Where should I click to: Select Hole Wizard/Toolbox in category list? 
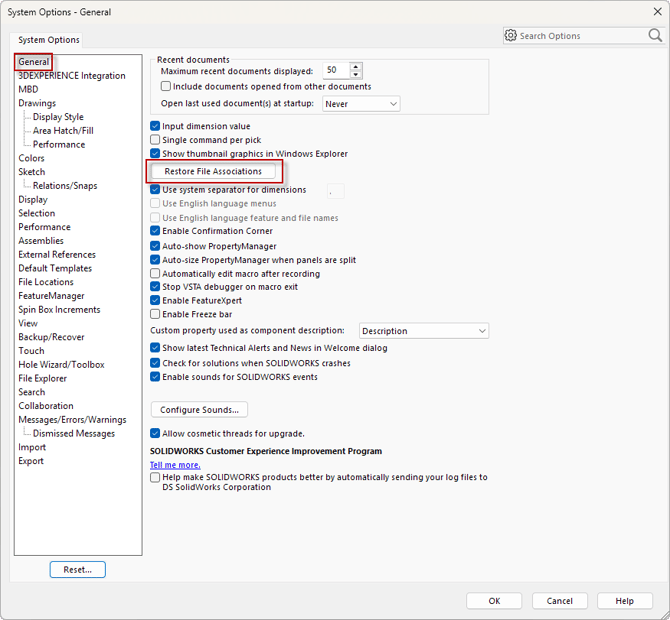click(x=61, y=365)
